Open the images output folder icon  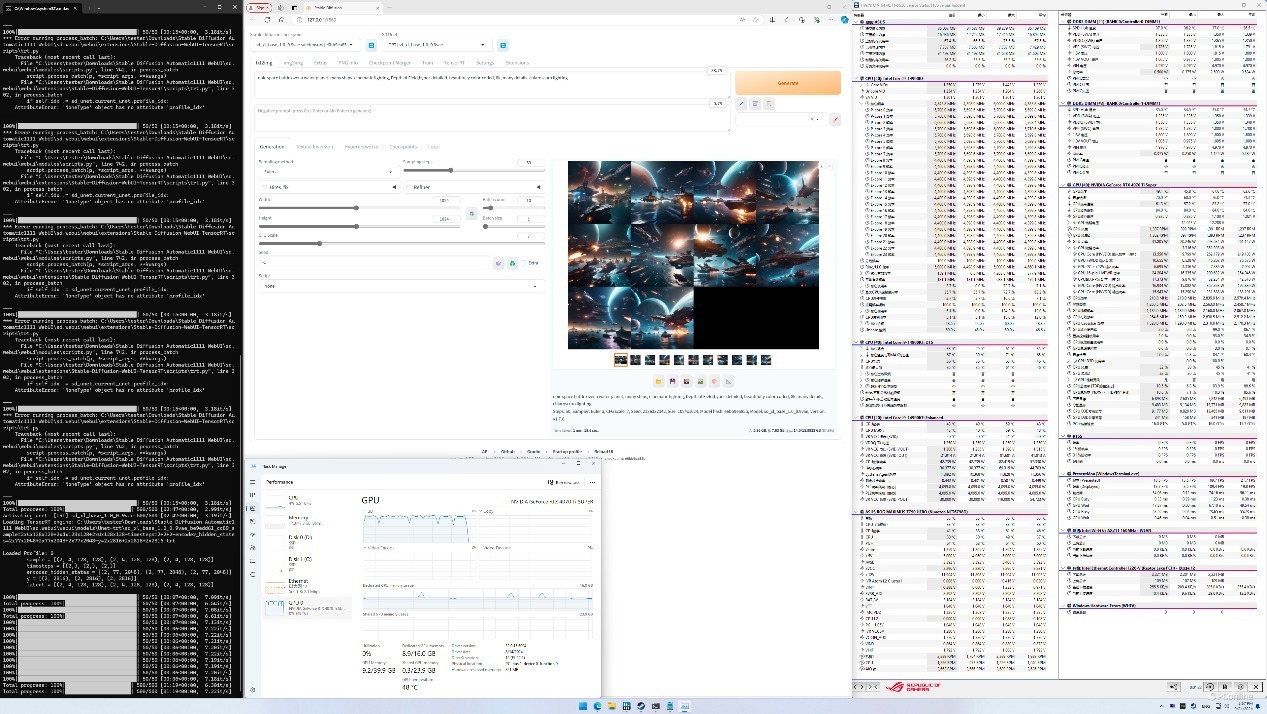pyautogui.click(x=659, y=381)
